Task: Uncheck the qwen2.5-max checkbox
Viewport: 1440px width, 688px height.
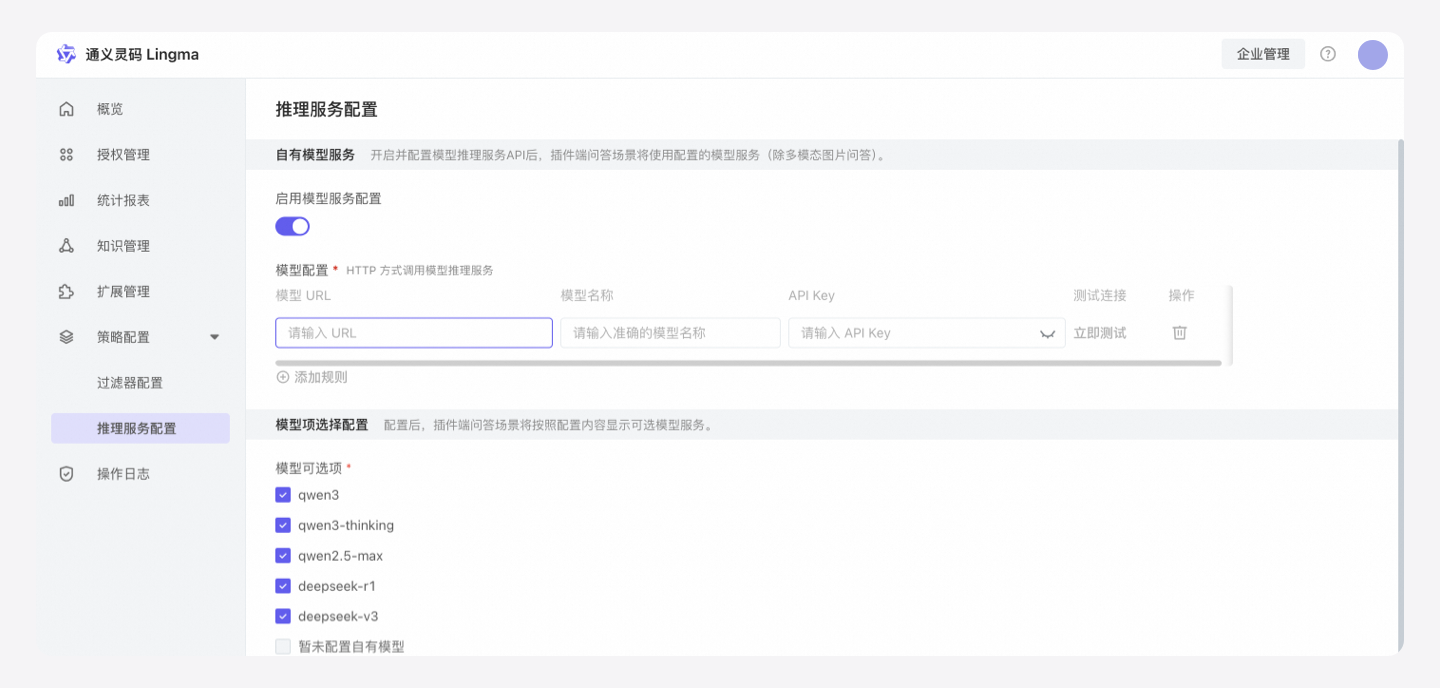Action: pyautogui.click(x=283, y=556)
